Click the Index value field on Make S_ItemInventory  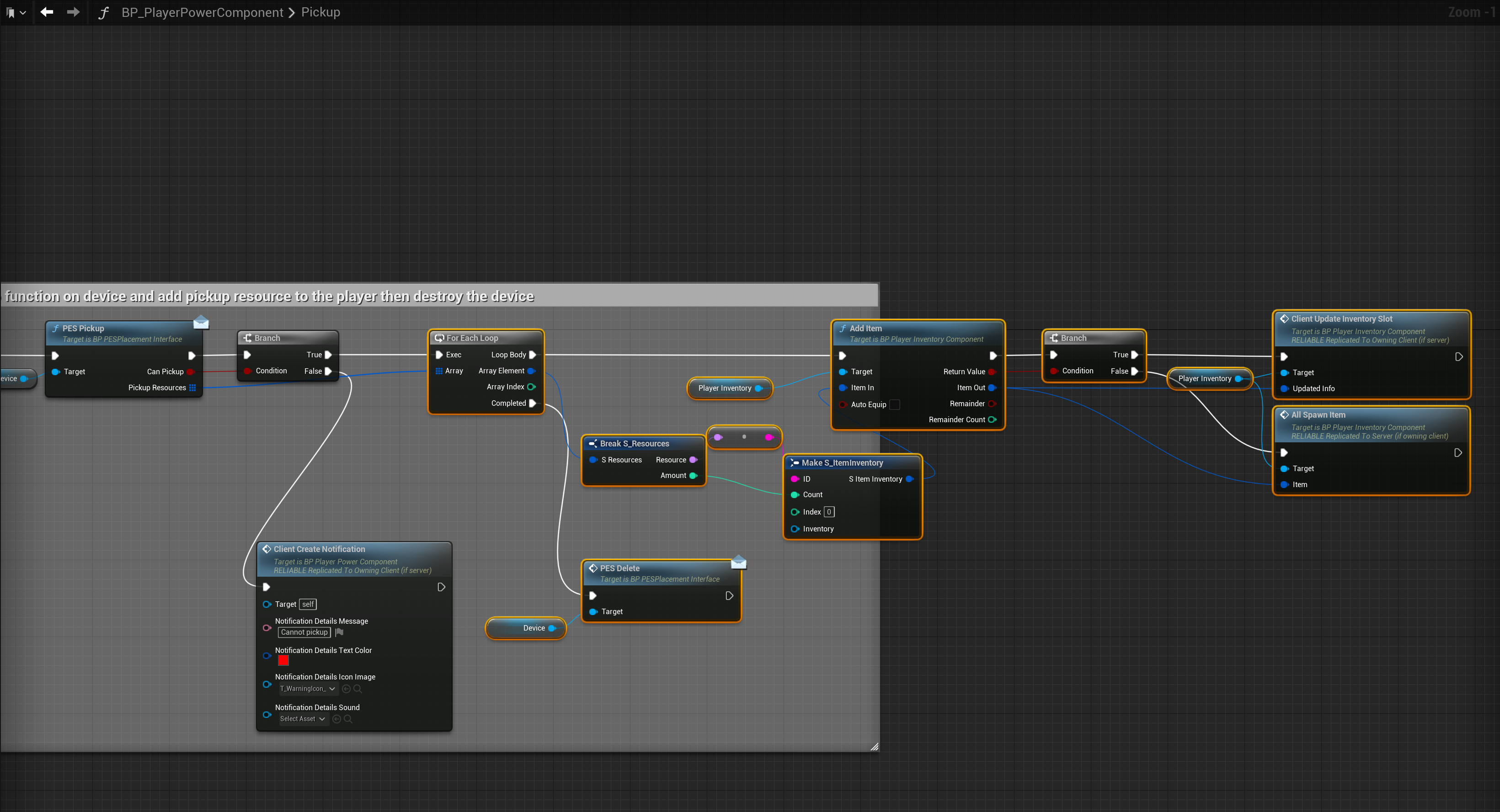tap(829, 512)
